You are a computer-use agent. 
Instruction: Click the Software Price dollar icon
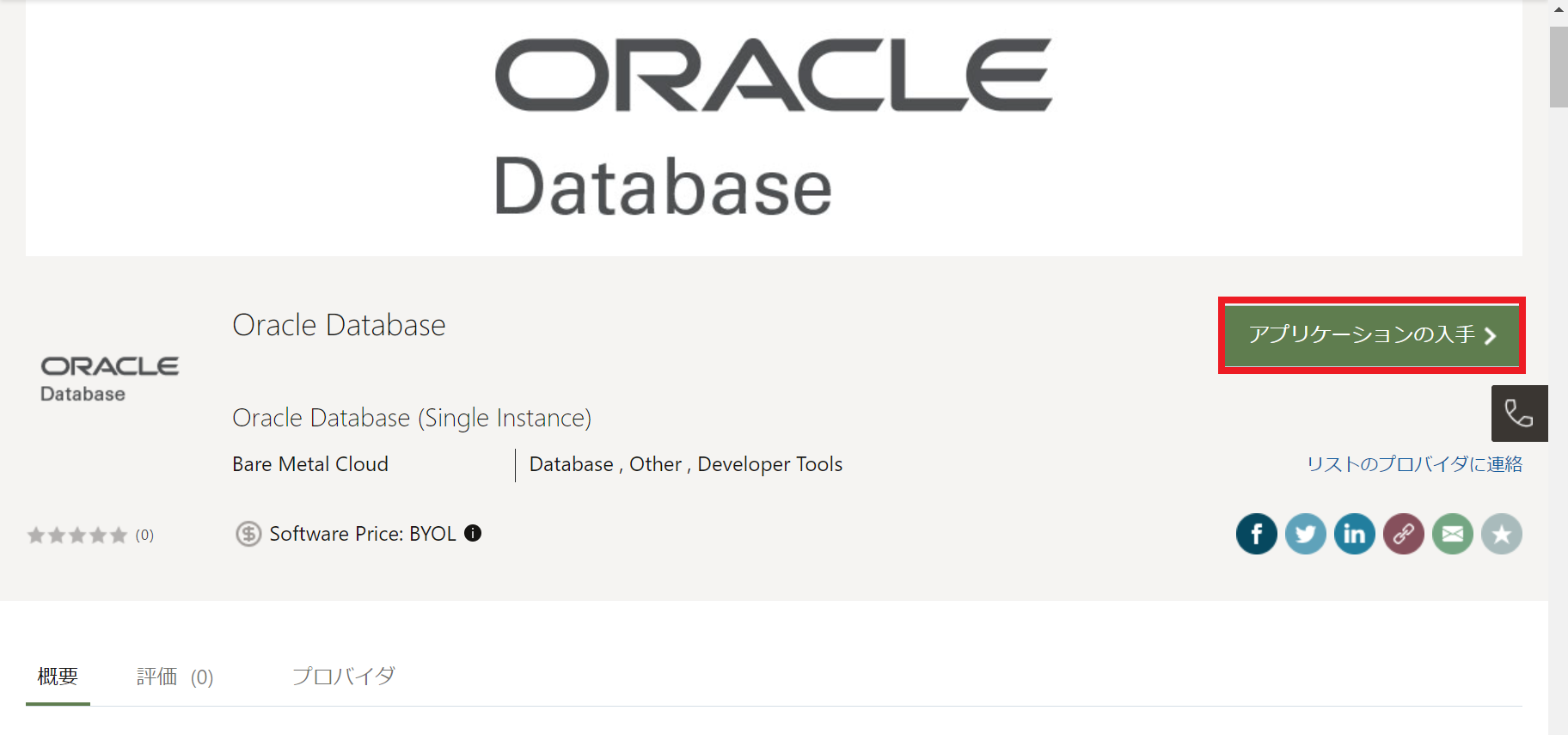click(x=248, y=533)
